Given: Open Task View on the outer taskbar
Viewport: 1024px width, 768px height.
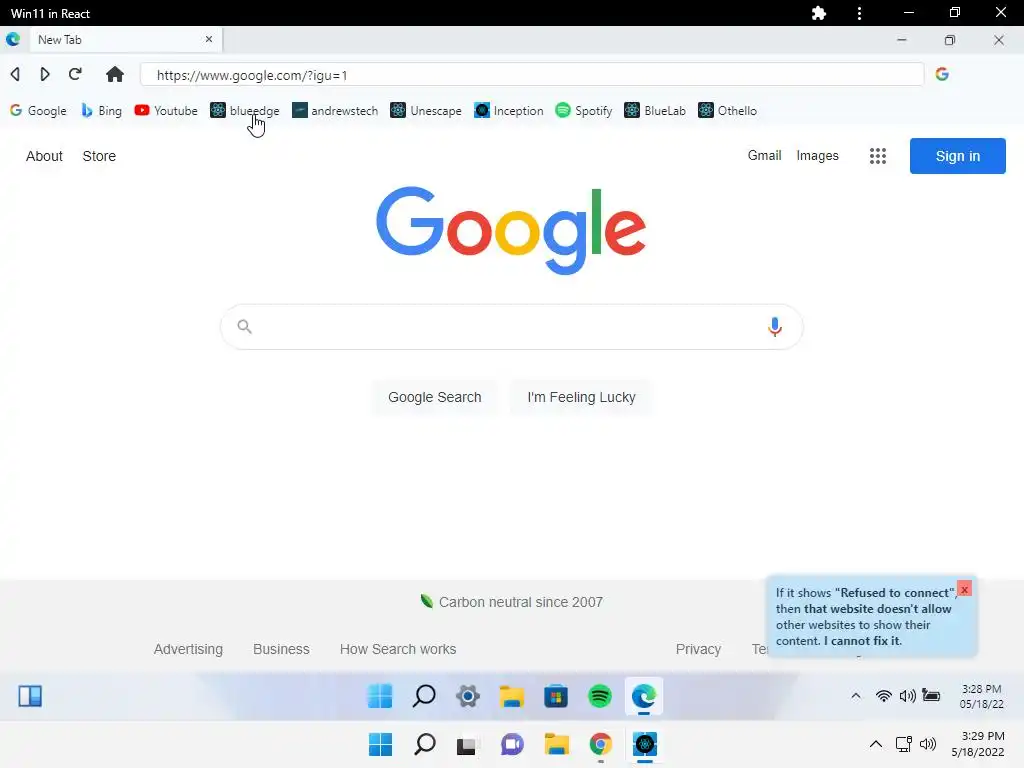Looking at the screenshot, I should [466, 745].
